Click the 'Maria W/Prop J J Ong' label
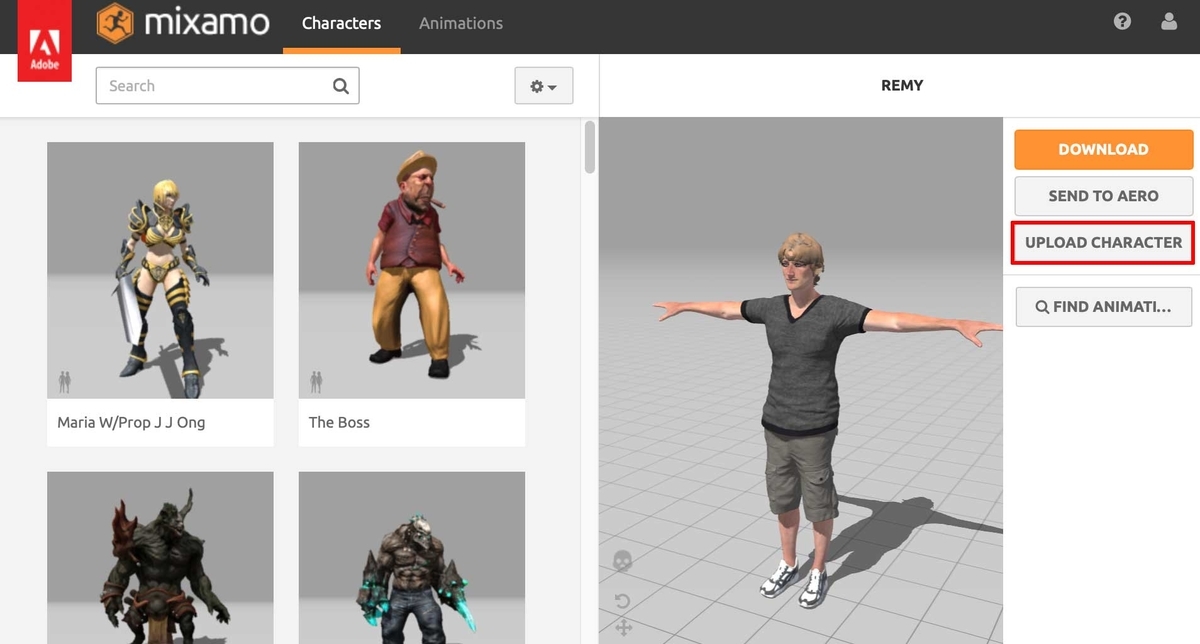The width and height of the screenshot is (1200, 644). click(x=131, y=422)
